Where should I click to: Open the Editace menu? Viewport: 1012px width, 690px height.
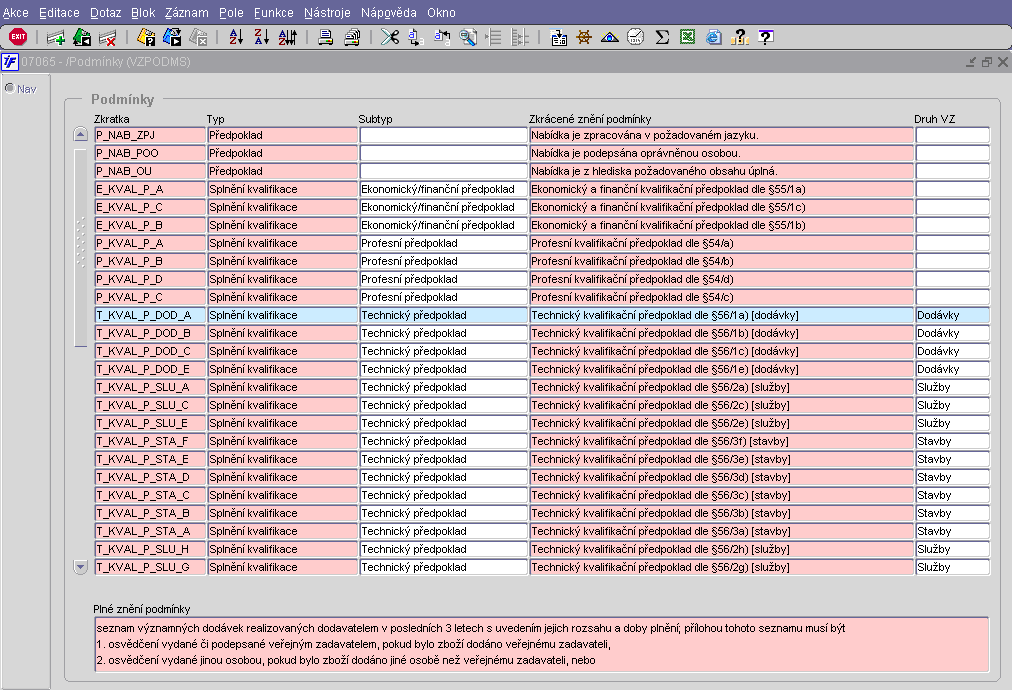click(x=59, y=13)
